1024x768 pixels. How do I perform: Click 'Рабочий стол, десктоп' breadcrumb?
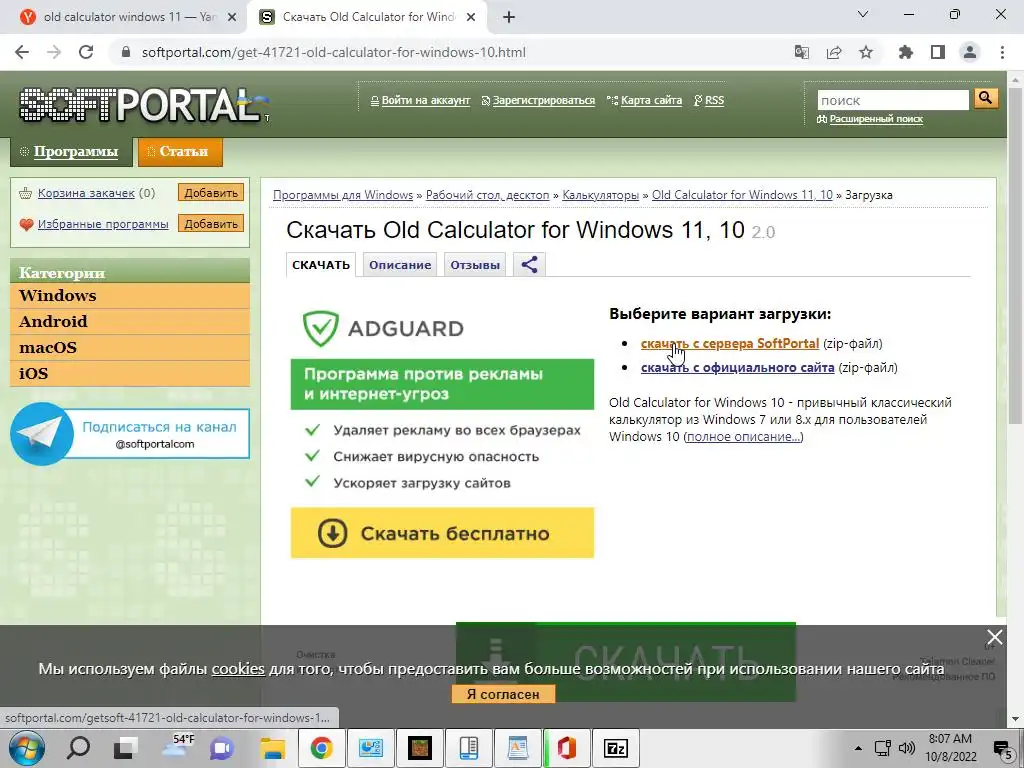(488, 195)
